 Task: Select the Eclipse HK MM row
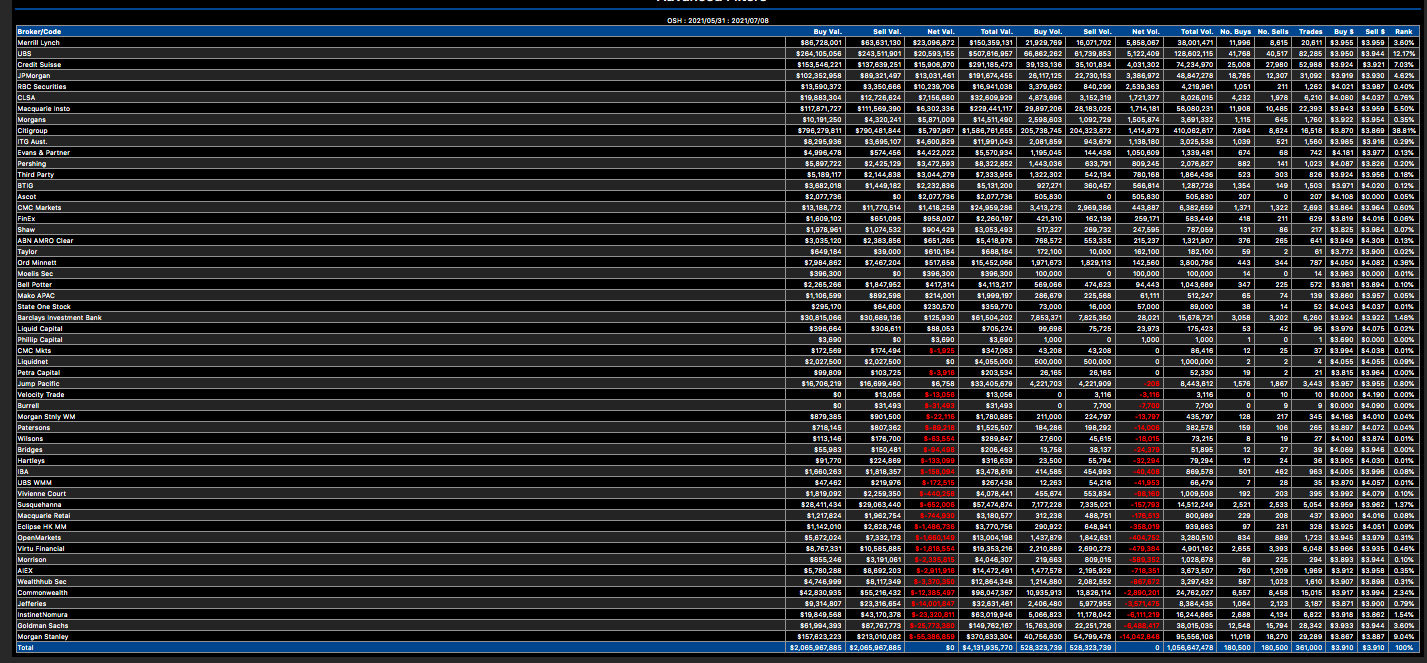pos(717,527)
